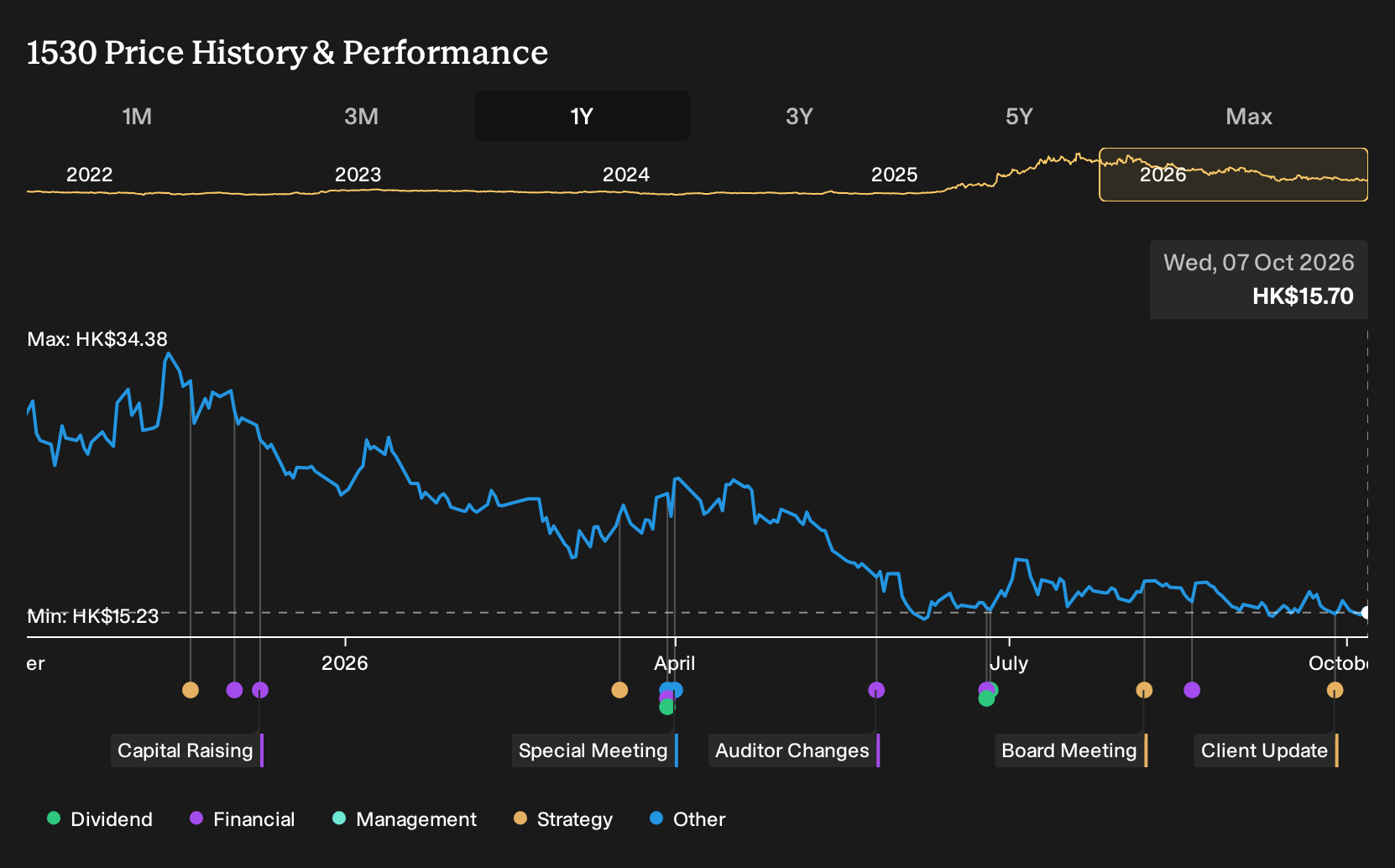Open the Special Meeting event label
Viewport: 1395px width, 868px height.
pyautogui.click(x=594, y=750)
